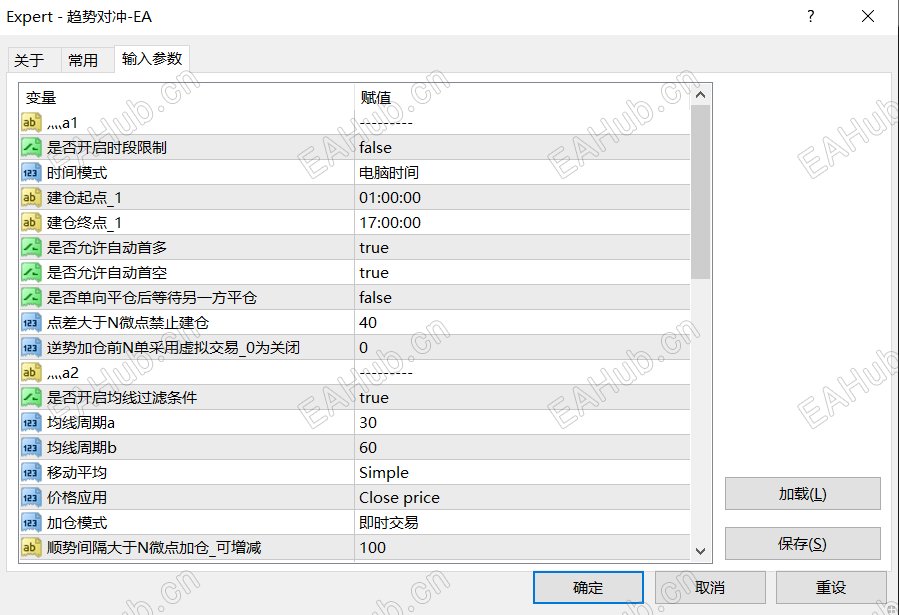Click the 赋值 column header
This screenshot has width=899, height=615.
coord(522,97)
